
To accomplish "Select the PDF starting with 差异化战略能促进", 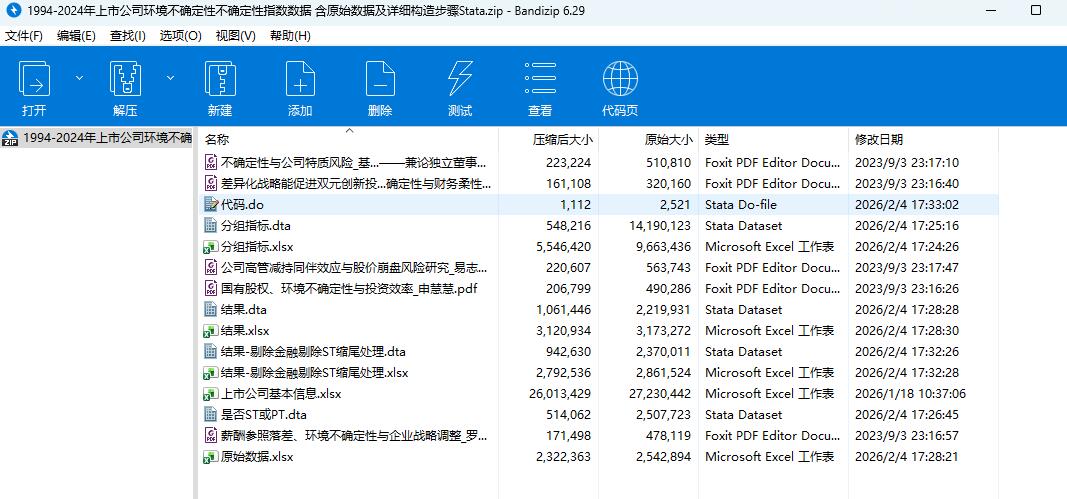I will [356, 183].
